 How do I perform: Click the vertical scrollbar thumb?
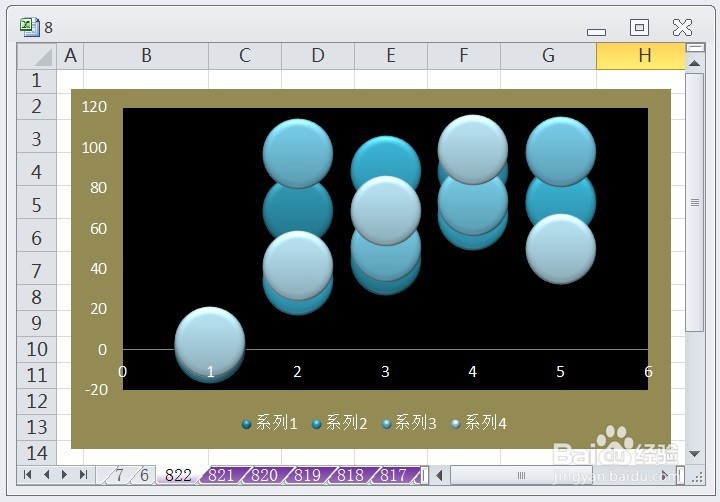695,202
